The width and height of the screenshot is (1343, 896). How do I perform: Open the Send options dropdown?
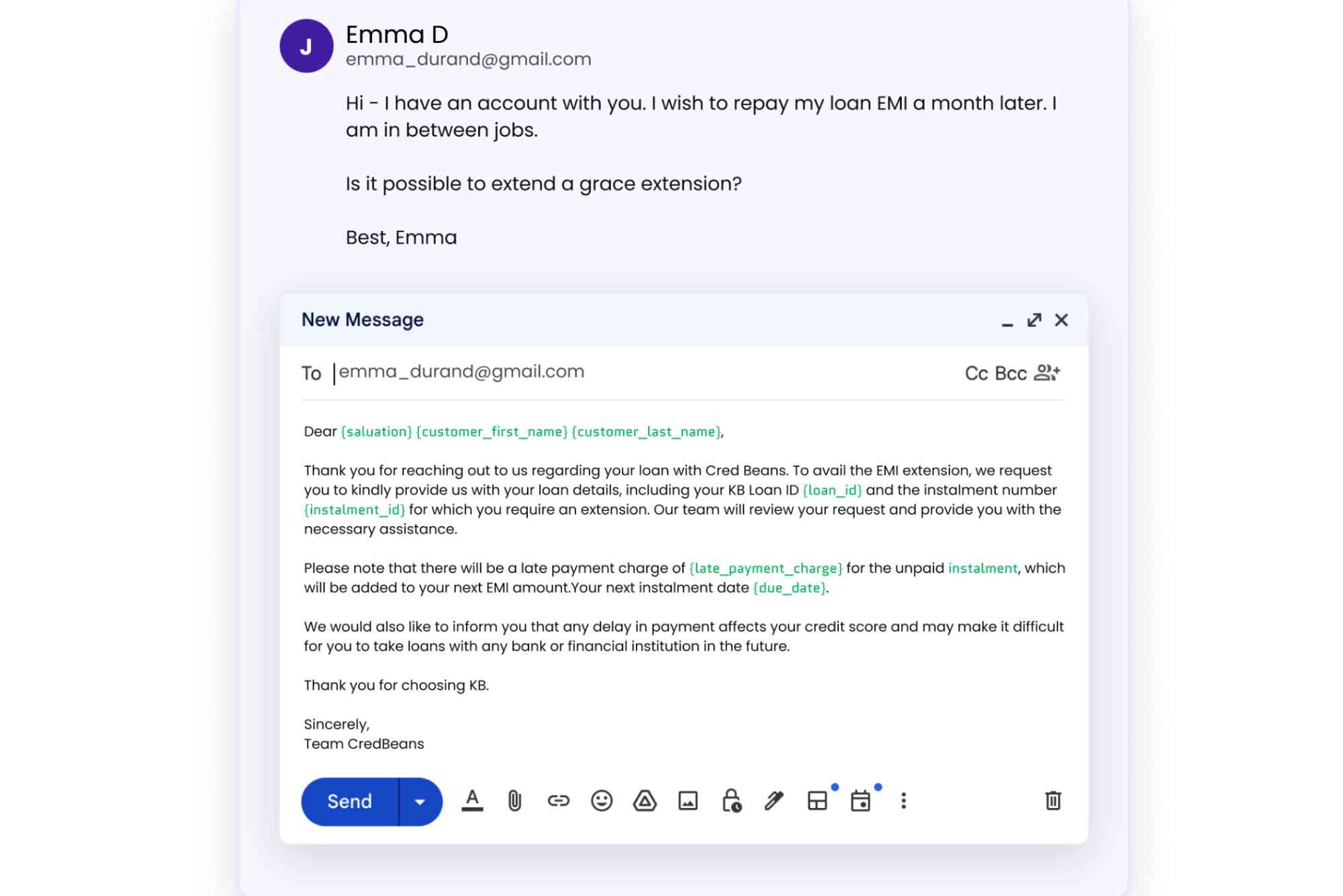pyautogui.click(x=419, y=801)
